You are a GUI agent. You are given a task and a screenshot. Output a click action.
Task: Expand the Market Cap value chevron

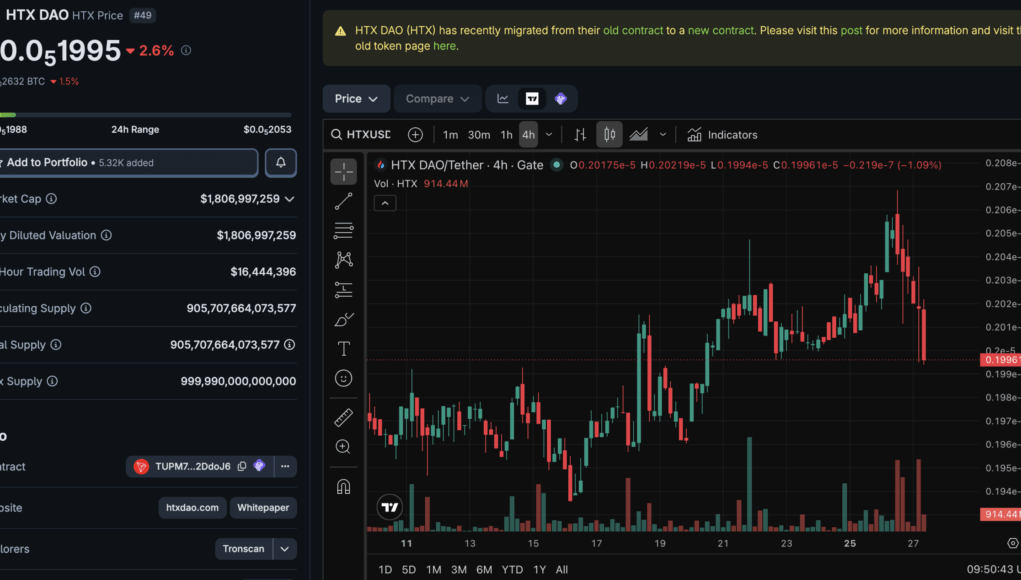(x=289, y=199)
